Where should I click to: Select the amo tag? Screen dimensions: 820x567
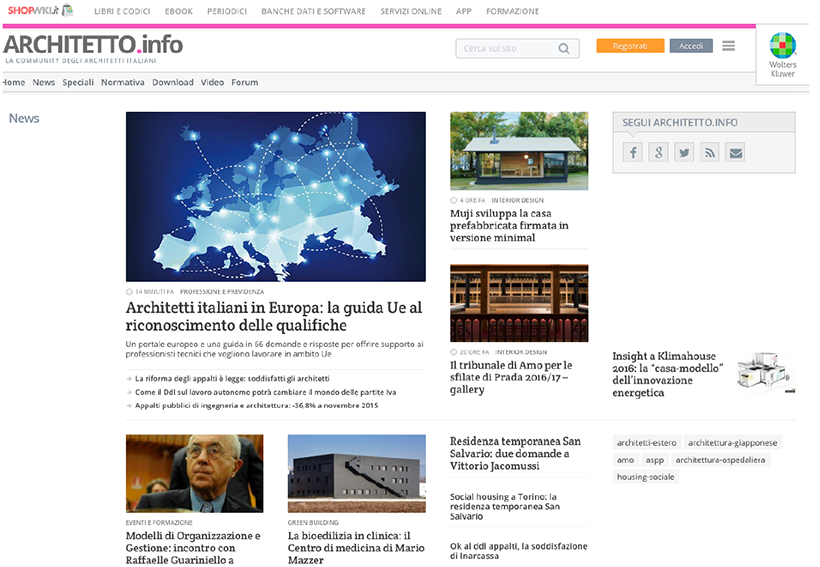[x=625, y=460]
